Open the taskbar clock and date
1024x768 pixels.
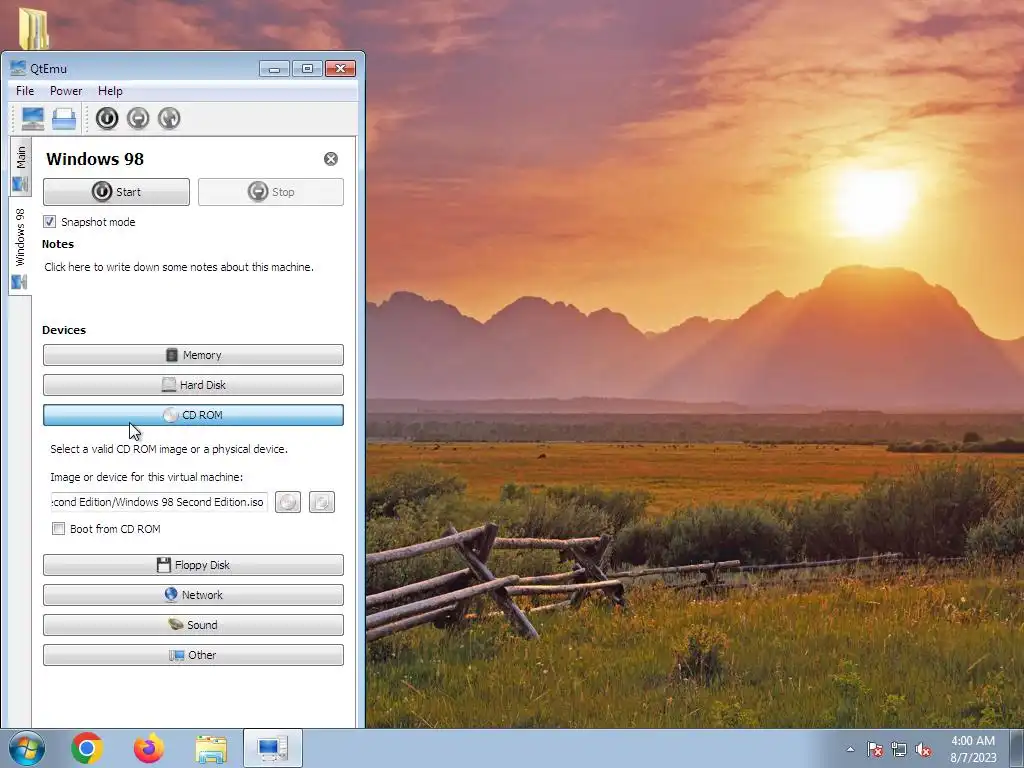pos(973,749)
